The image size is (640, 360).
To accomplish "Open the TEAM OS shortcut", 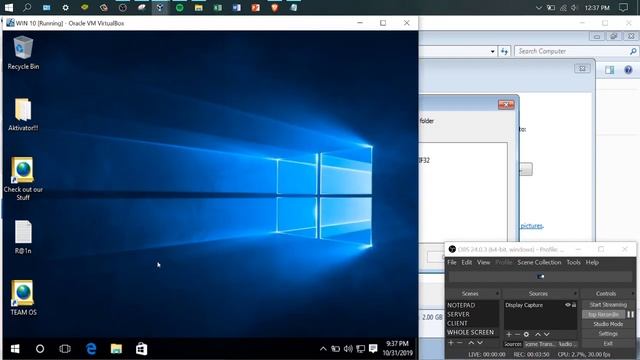I will point(23,298).
